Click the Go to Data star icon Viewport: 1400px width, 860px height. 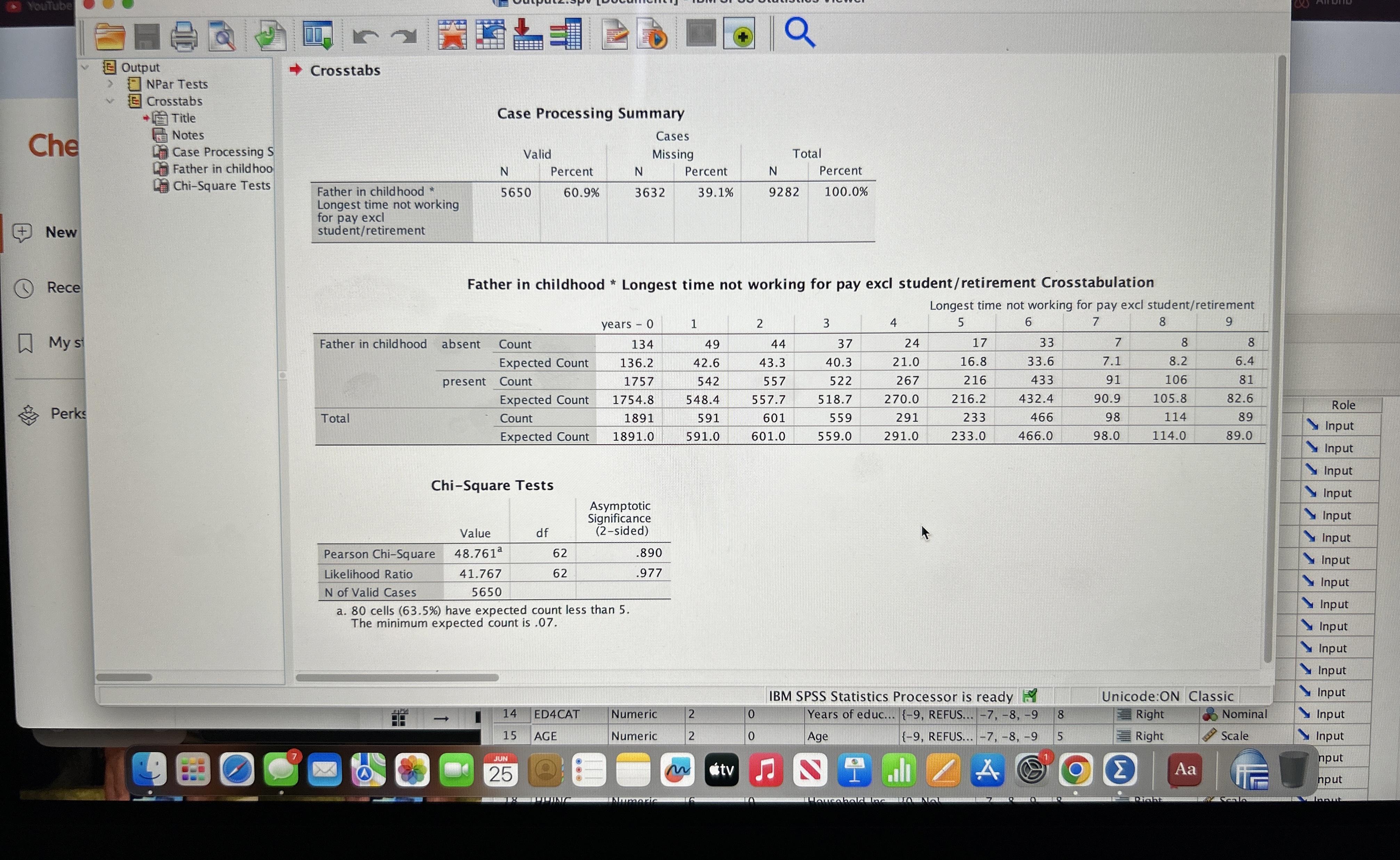(x=452, y=35)
